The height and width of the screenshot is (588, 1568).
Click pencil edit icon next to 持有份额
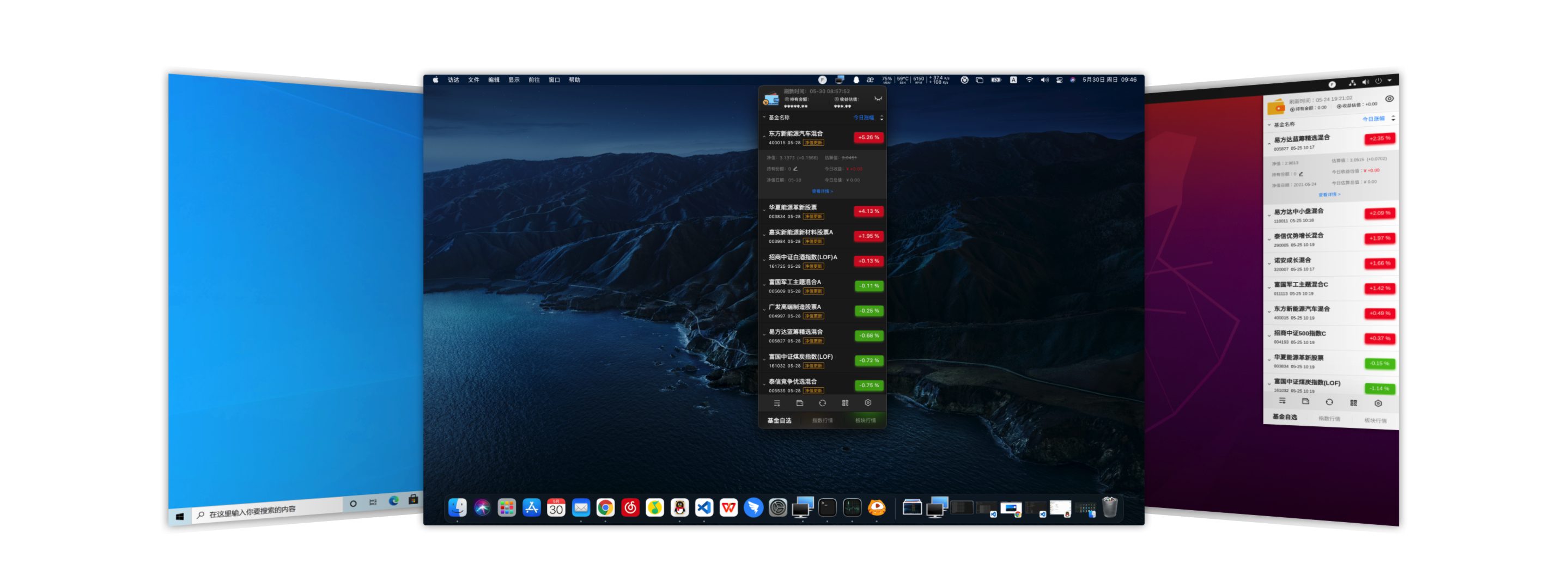click(795, 169)
